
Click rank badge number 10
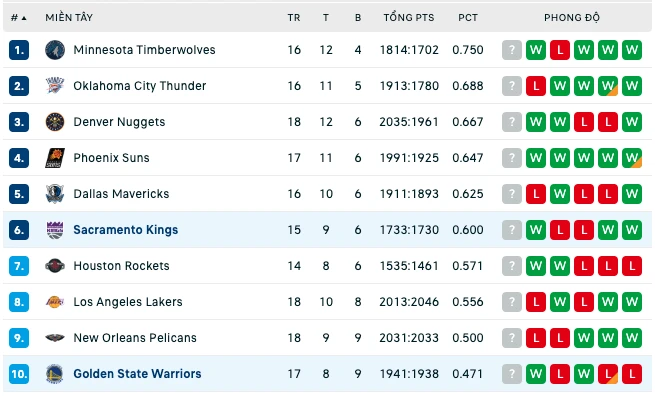[x=19, y=374]
